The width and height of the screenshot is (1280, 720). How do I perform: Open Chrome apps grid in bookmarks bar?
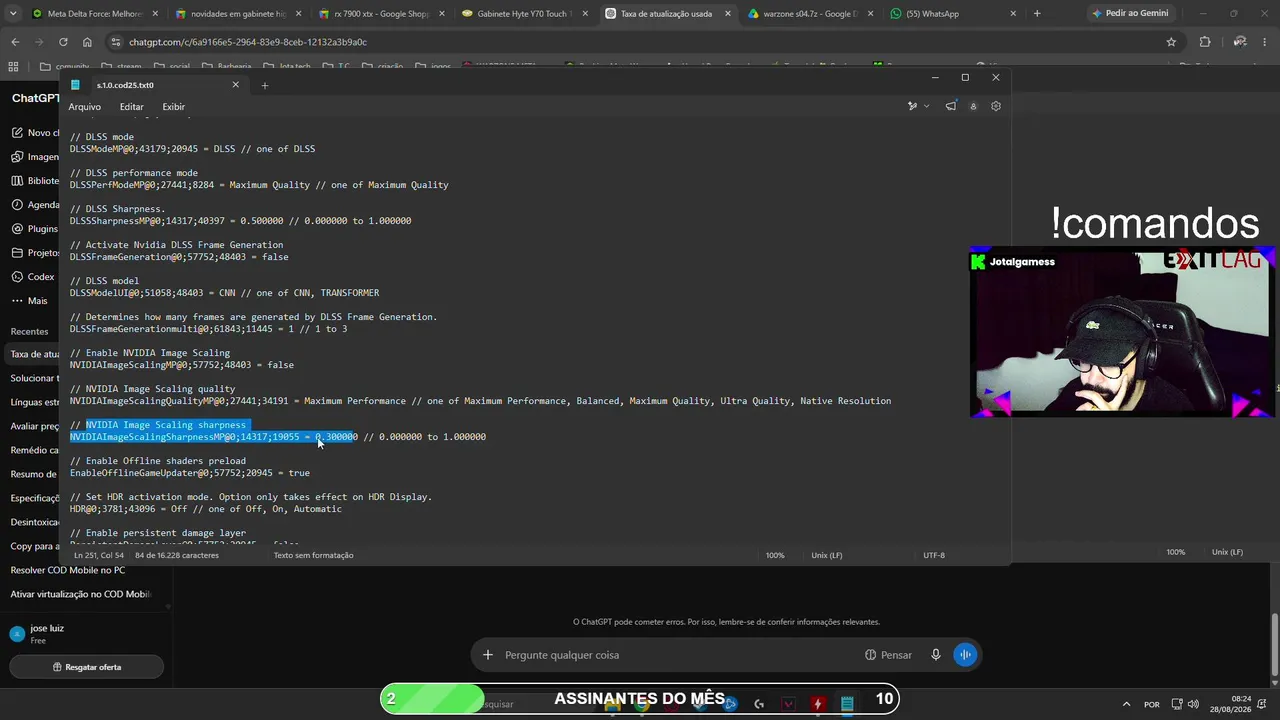tap(13, 67)
